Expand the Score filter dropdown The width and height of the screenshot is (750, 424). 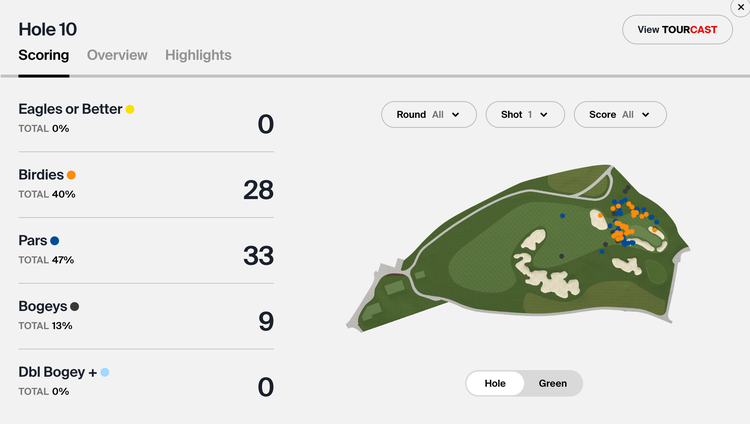click(x=619, y=115)
